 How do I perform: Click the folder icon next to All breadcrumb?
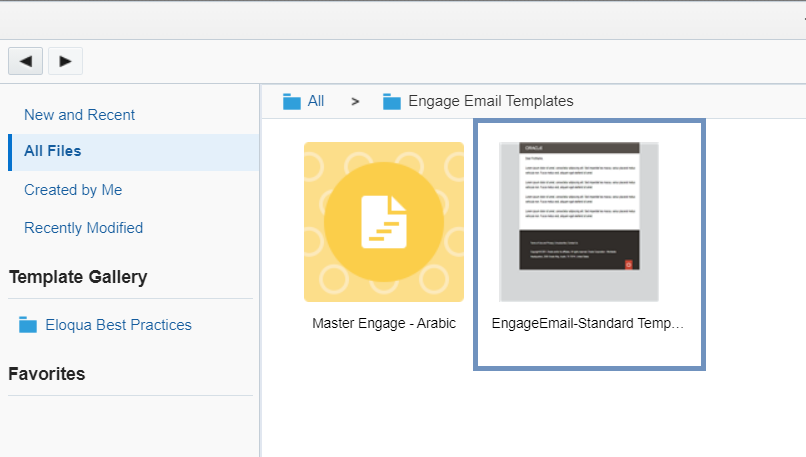point(292,101)
